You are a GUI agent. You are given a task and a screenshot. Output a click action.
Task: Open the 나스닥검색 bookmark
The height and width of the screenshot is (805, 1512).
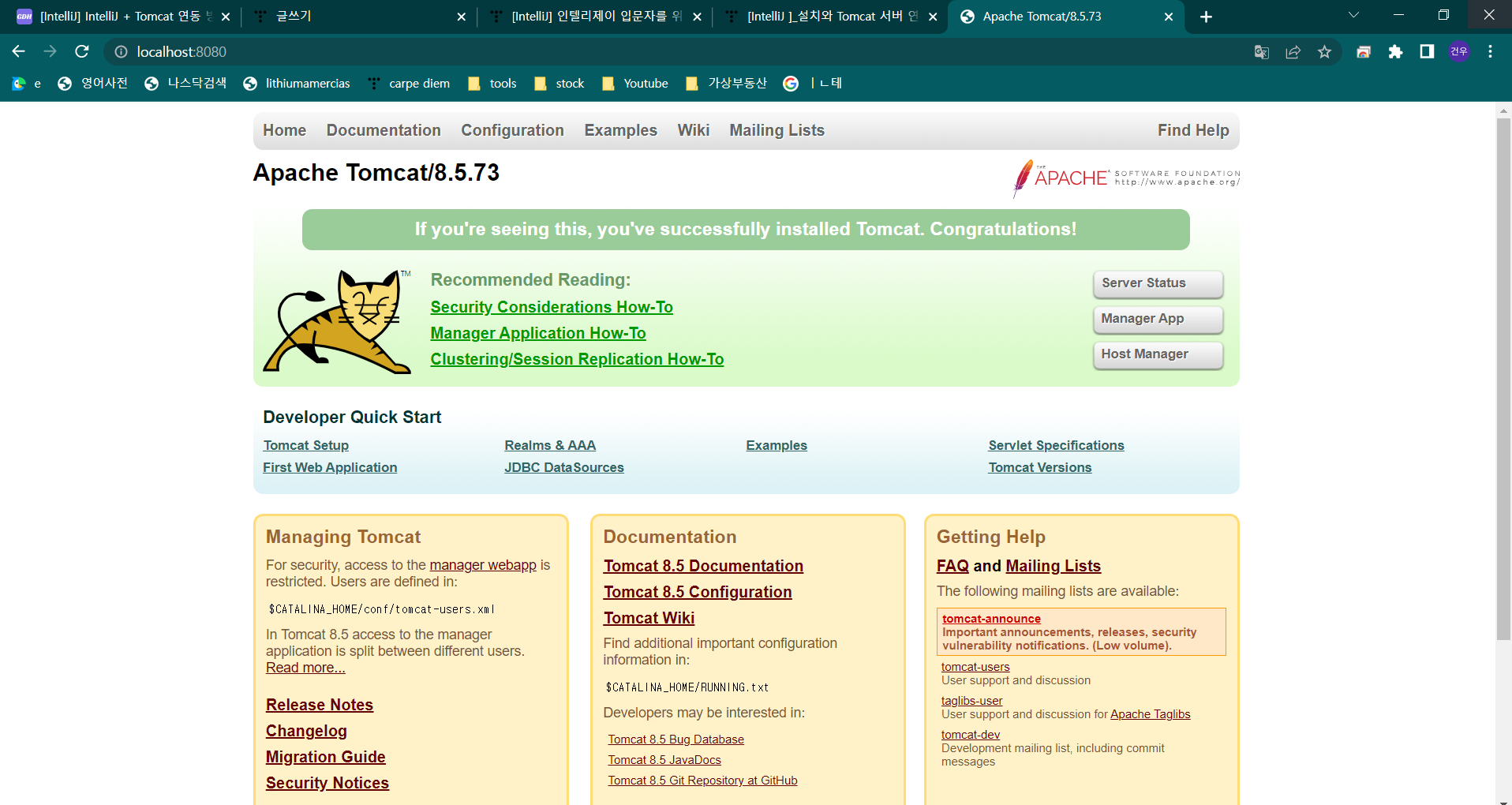[x=186, y=84]
